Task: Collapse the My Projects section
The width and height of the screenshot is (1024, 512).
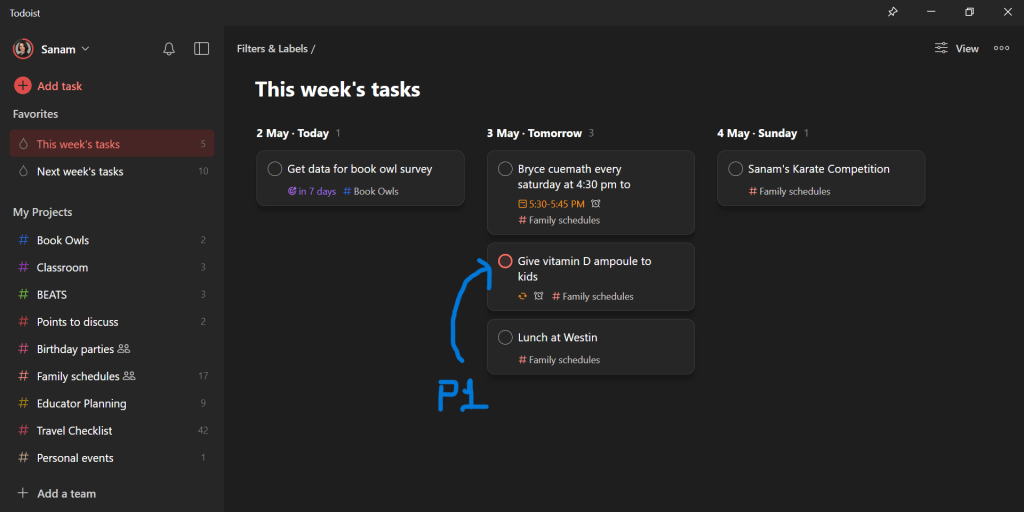Action: tap(42, 212)
